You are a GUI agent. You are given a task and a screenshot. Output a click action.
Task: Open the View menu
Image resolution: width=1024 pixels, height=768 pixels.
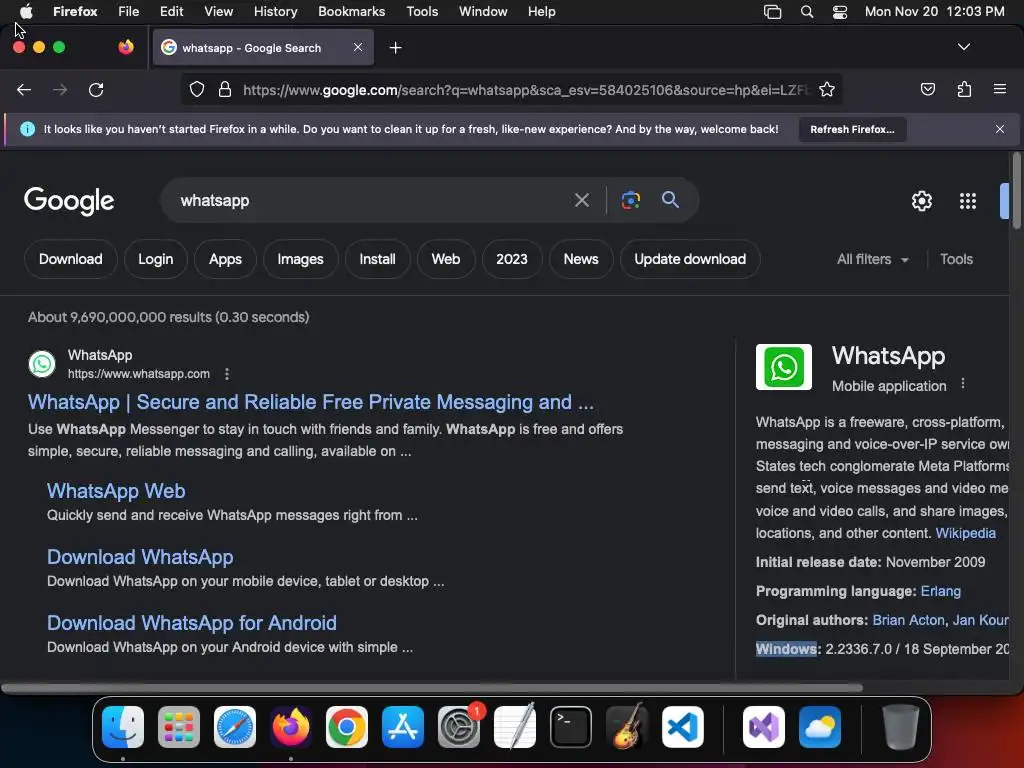coord(218,11)
